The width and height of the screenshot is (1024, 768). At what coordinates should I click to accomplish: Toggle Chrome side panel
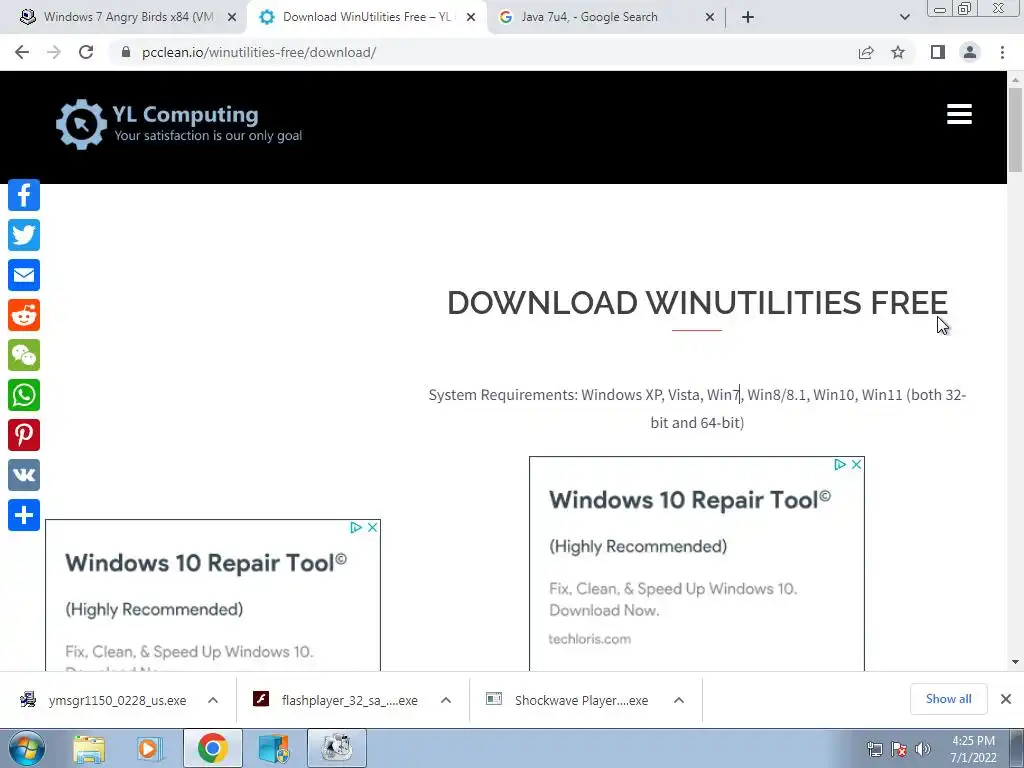pyautogui.click(x=938, y=52)
